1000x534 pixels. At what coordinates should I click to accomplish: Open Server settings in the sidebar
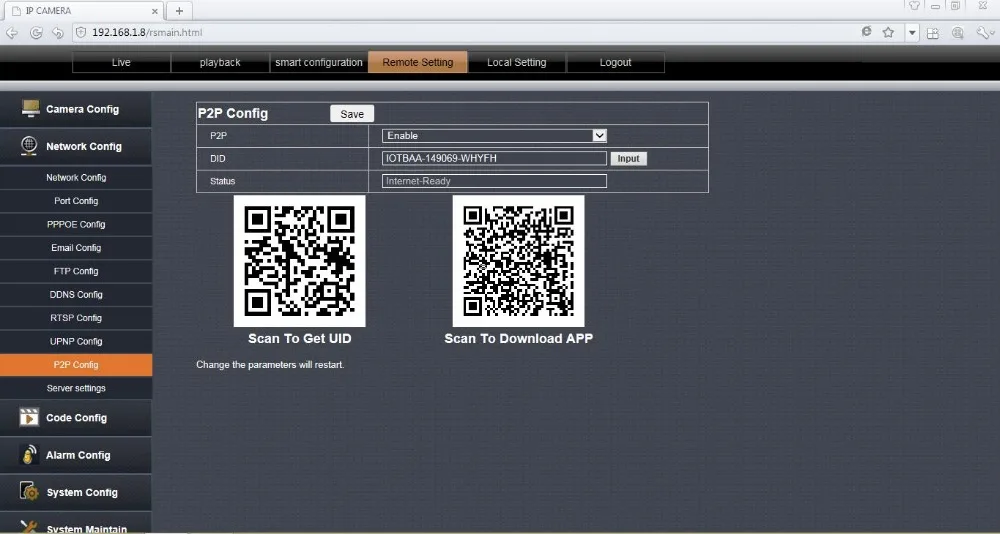pos(76,388)
